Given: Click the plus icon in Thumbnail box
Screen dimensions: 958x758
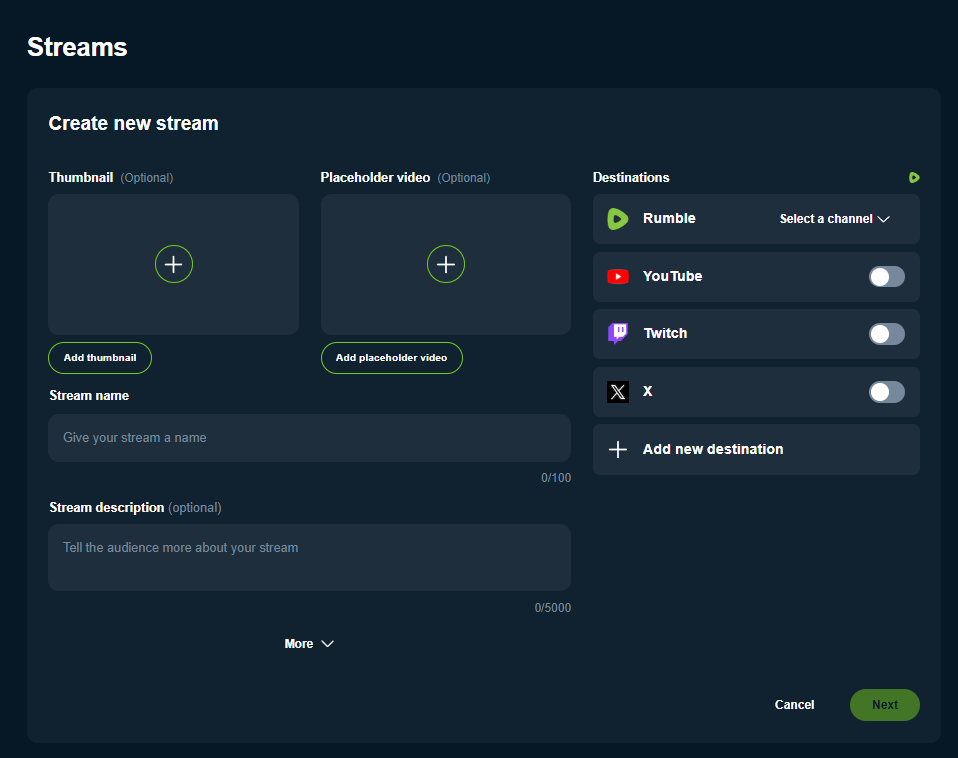Looking at the screenshot, I should pos(174,264).
